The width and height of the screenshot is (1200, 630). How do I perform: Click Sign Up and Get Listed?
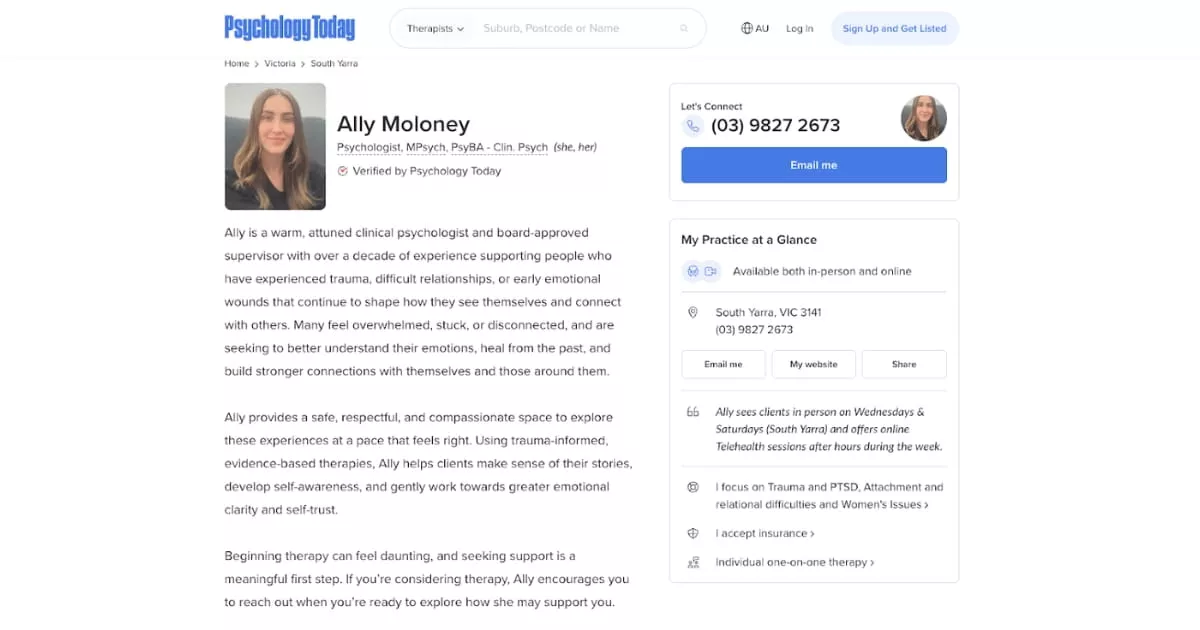coord(894,29)
